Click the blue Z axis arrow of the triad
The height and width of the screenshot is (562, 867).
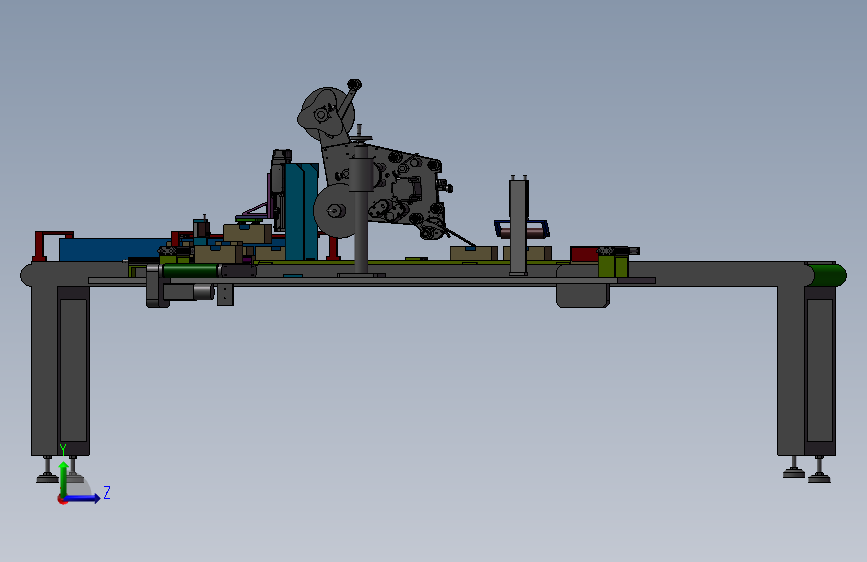(83, 498)
